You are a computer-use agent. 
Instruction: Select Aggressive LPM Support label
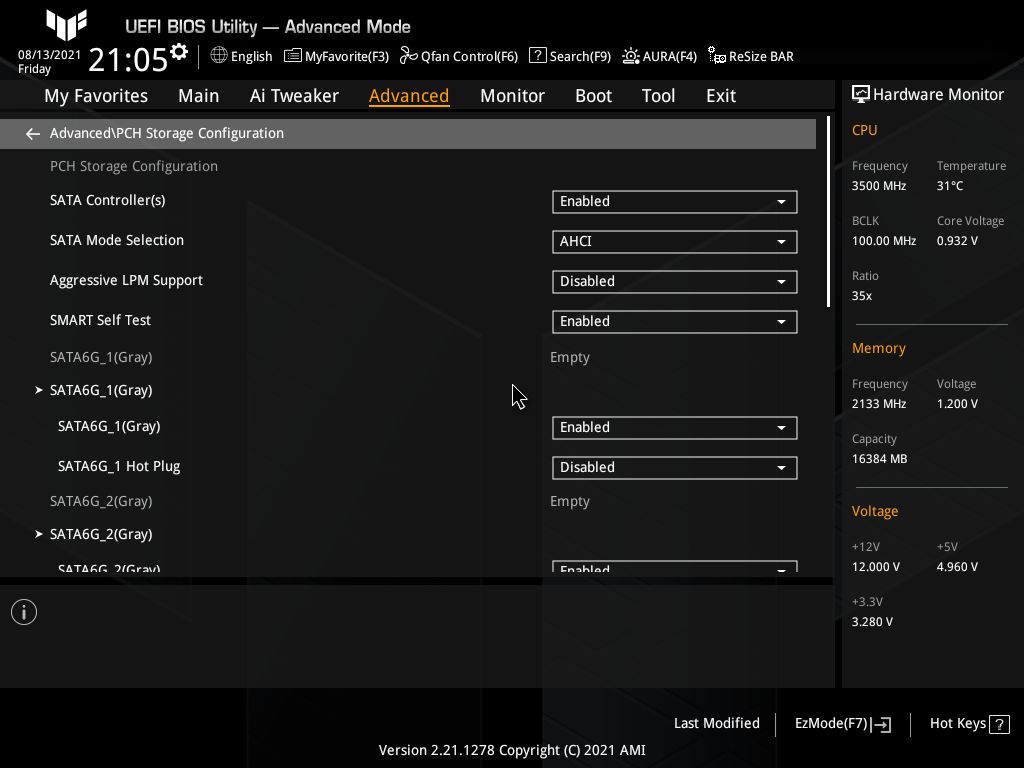126,280
